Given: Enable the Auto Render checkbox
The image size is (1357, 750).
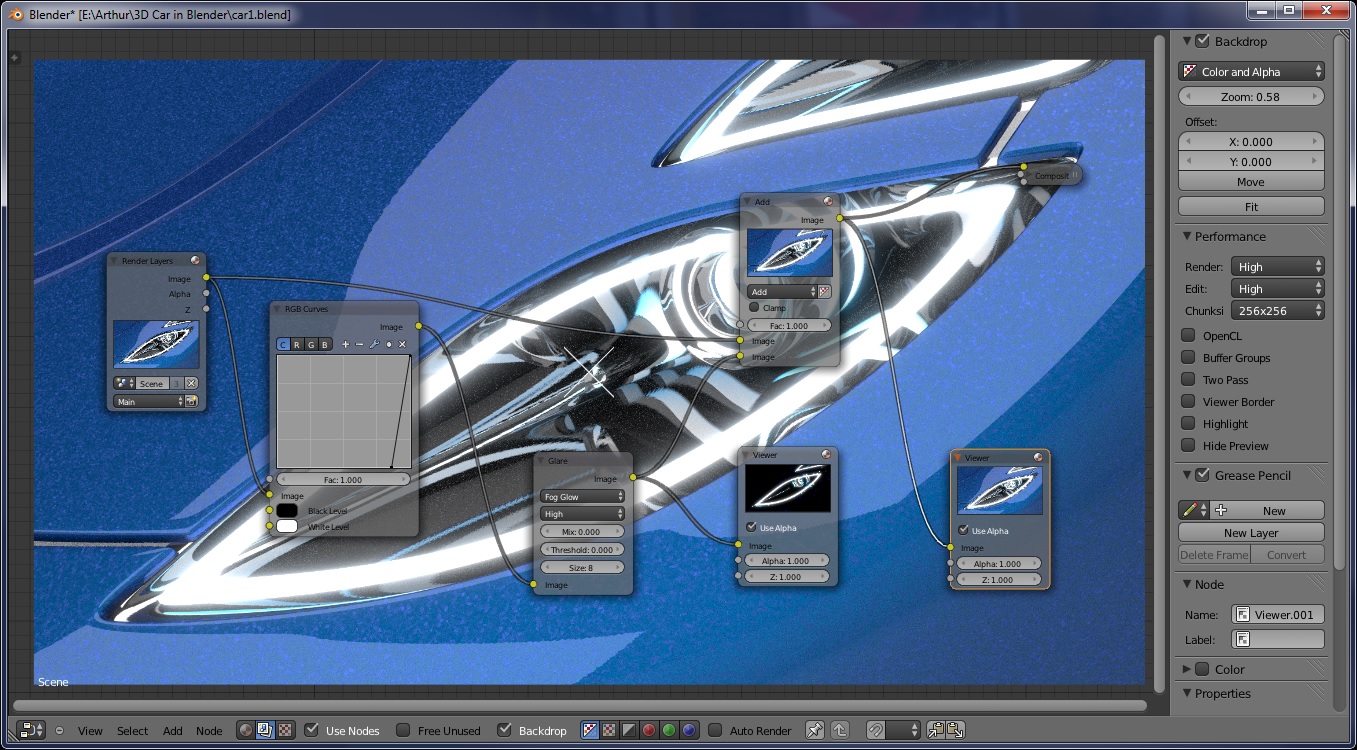Looking at the screenshot, I should (x=715, y=730).
